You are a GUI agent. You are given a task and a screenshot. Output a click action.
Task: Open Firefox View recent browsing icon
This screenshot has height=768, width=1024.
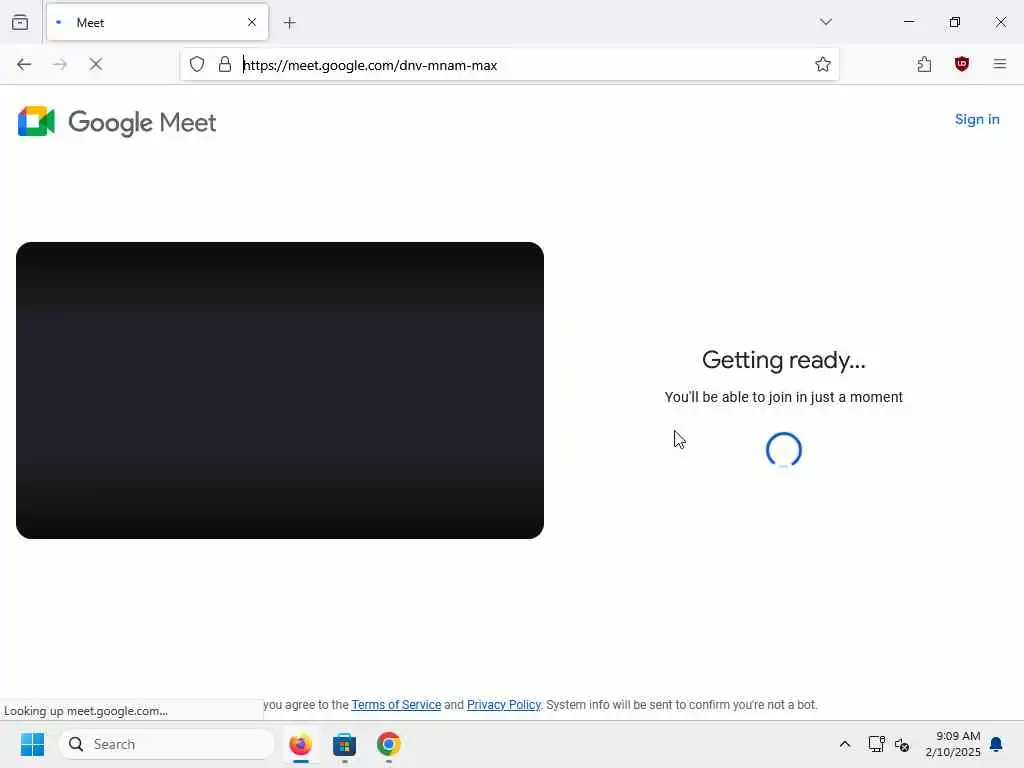20,22
